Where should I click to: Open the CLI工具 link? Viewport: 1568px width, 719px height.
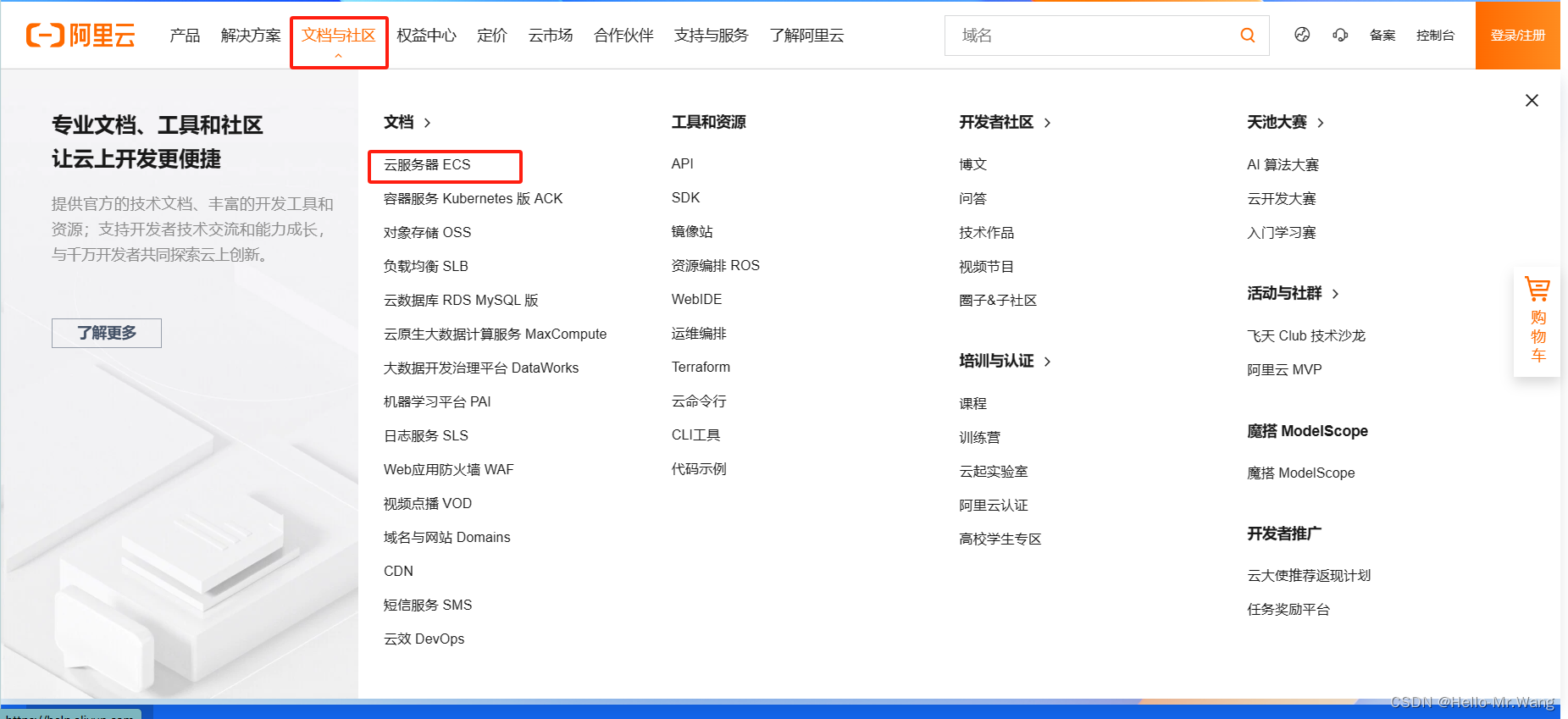(695, 434)
